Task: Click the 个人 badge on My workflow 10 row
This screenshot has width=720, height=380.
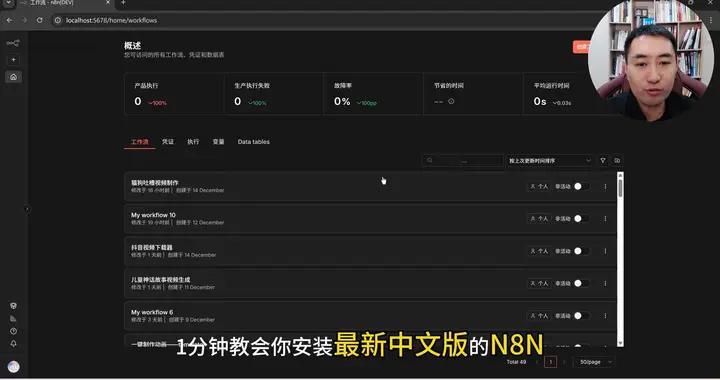Action: tap(539, 218)
